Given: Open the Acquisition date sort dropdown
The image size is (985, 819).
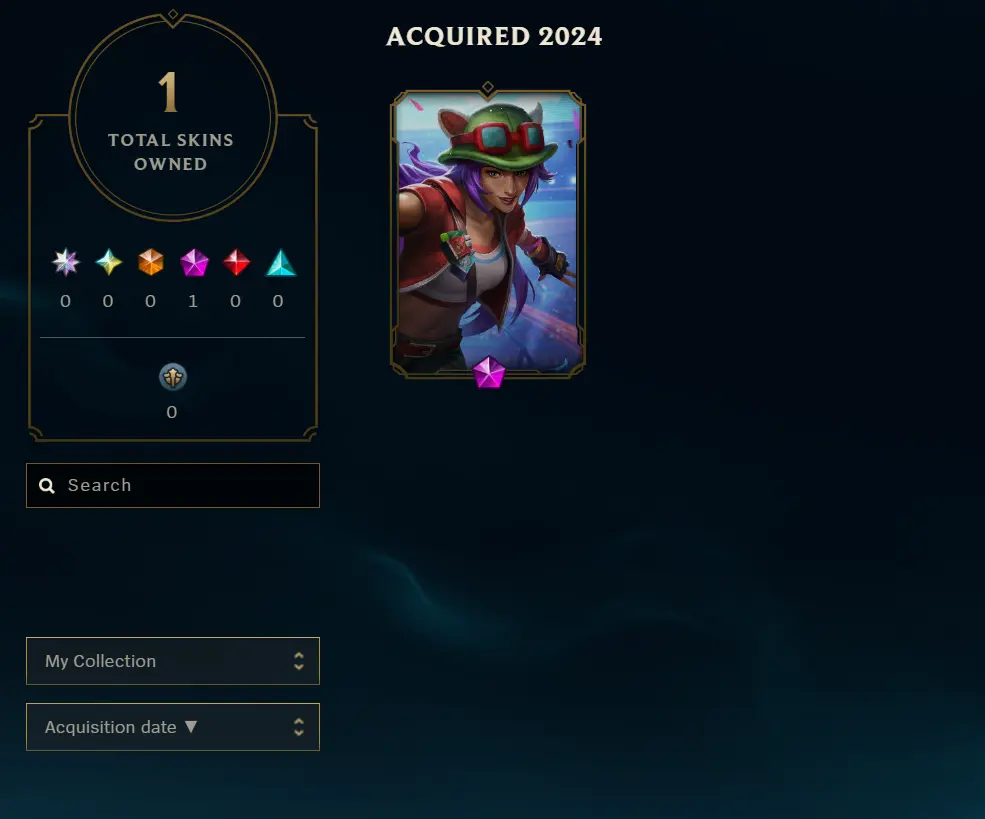Looking at the screenshot, I should 173,727.
